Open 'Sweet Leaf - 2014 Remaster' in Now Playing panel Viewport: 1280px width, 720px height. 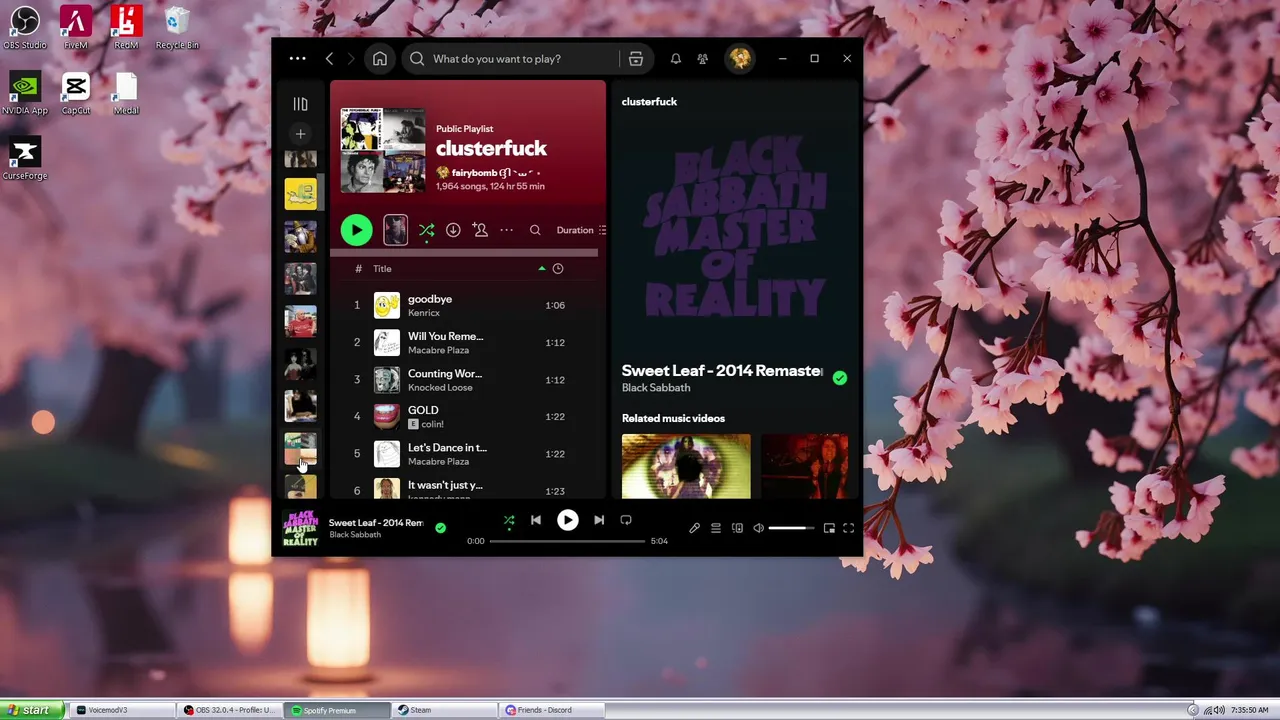[x=721, y=371]
